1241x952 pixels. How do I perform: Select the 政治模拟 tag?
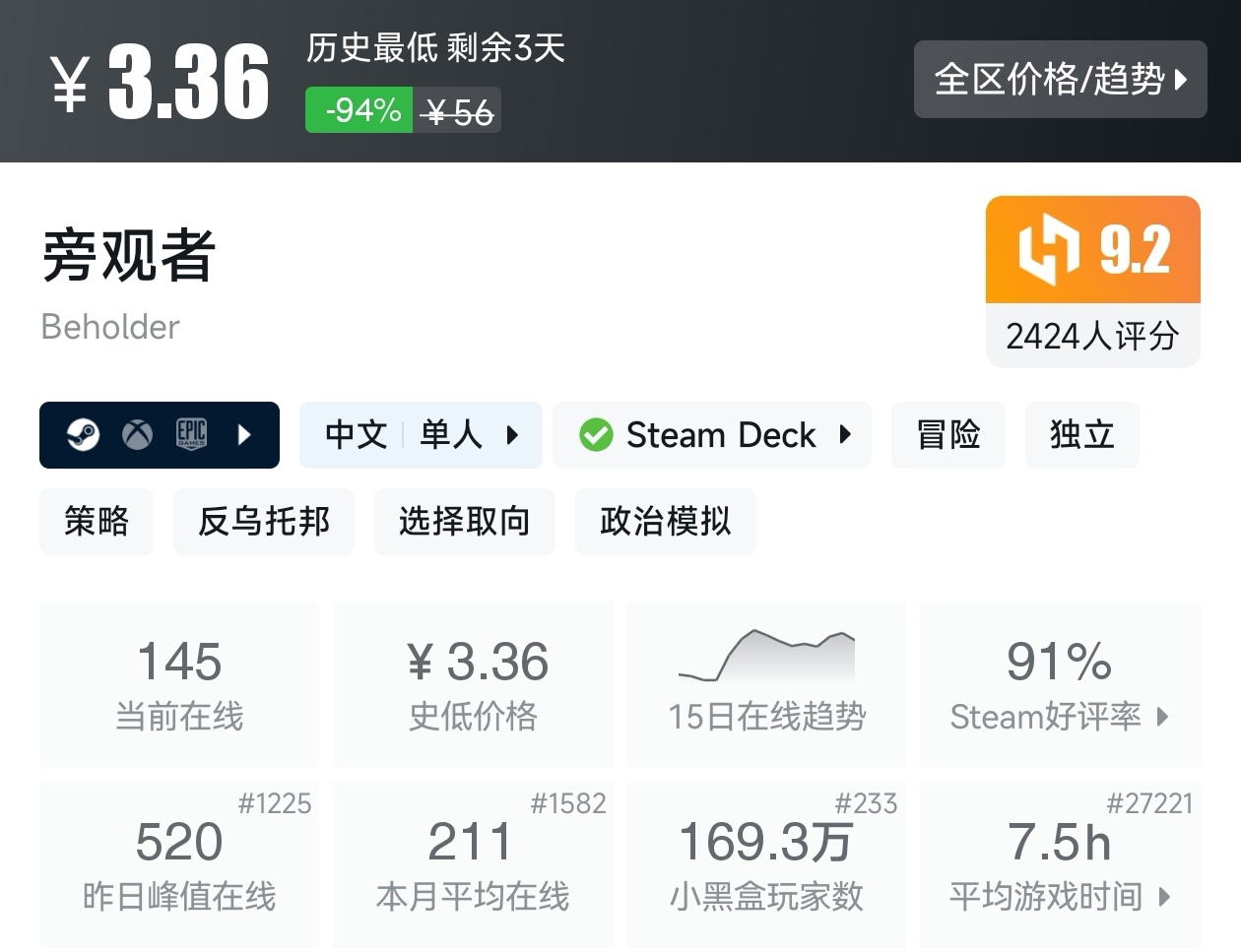point(665,521)
